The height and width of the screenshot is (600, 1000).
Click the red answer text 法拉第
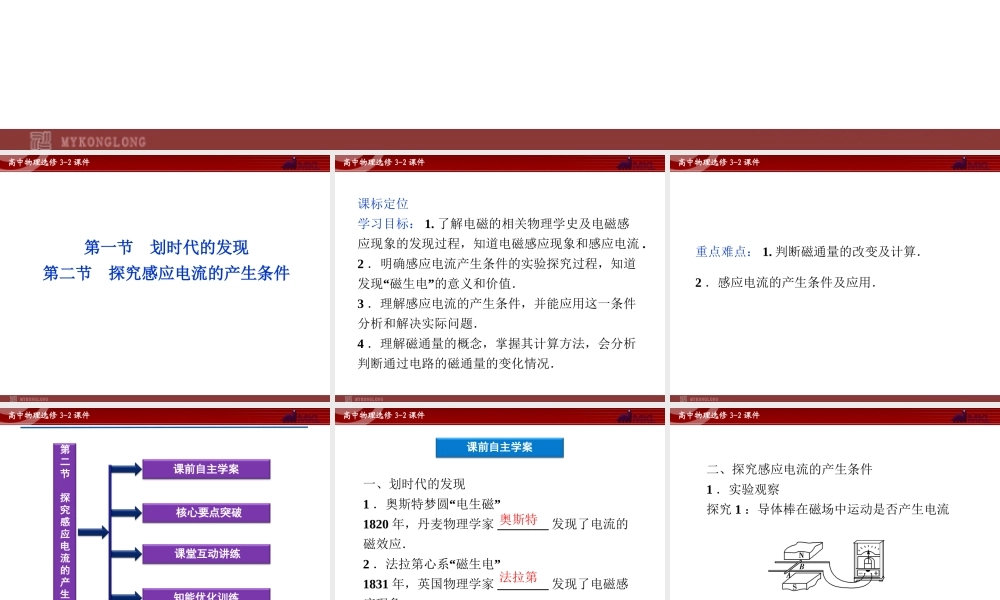pos(518,577)
